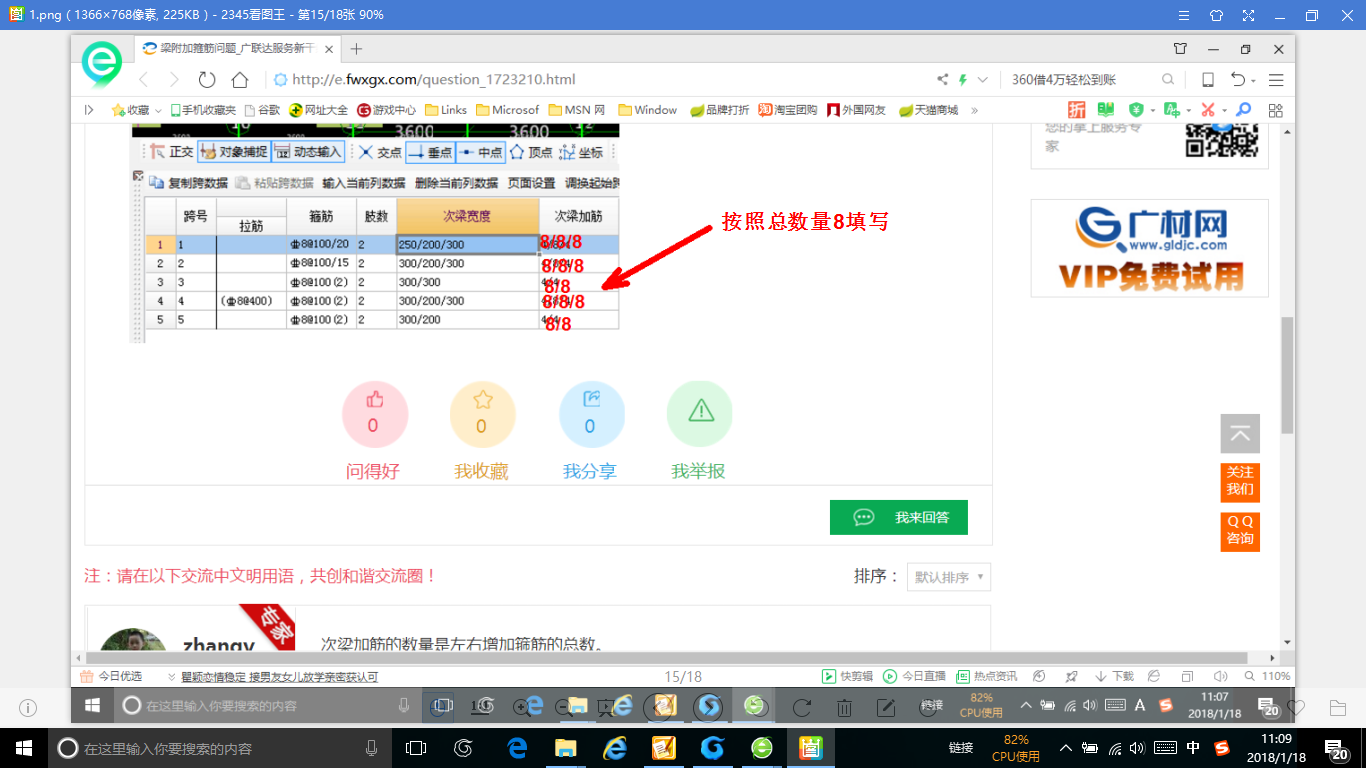1366x768 pixels.
Task: Show hidden tray icons chevron on Windows taskbar
Action: (x=1067, y=748)
